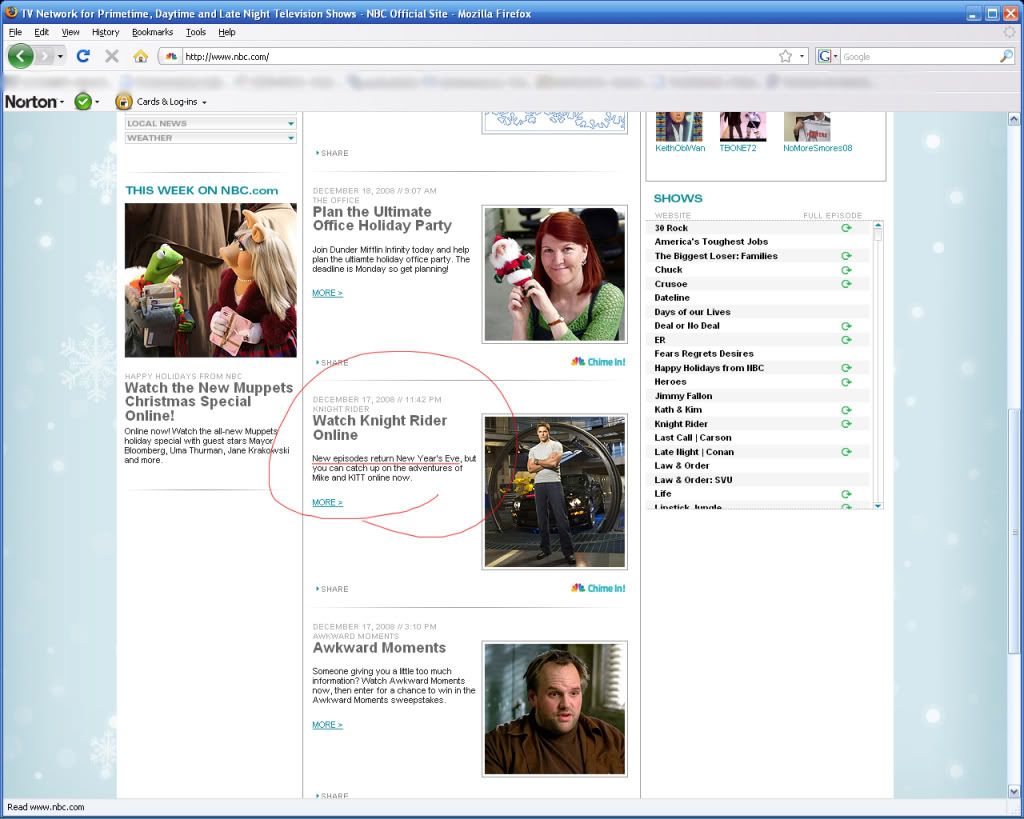
Task: Click the page scrollbar up arrow
Action: [1014, 119]
